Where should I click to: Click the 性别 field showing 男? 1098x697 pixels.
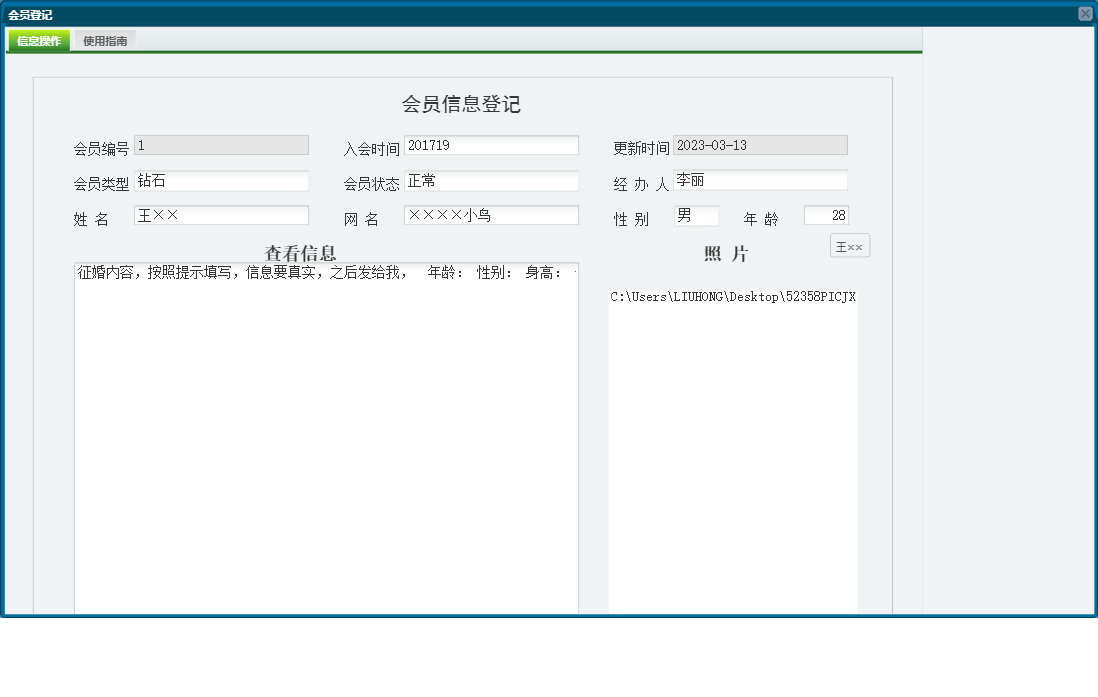click(x=695, y=214)
